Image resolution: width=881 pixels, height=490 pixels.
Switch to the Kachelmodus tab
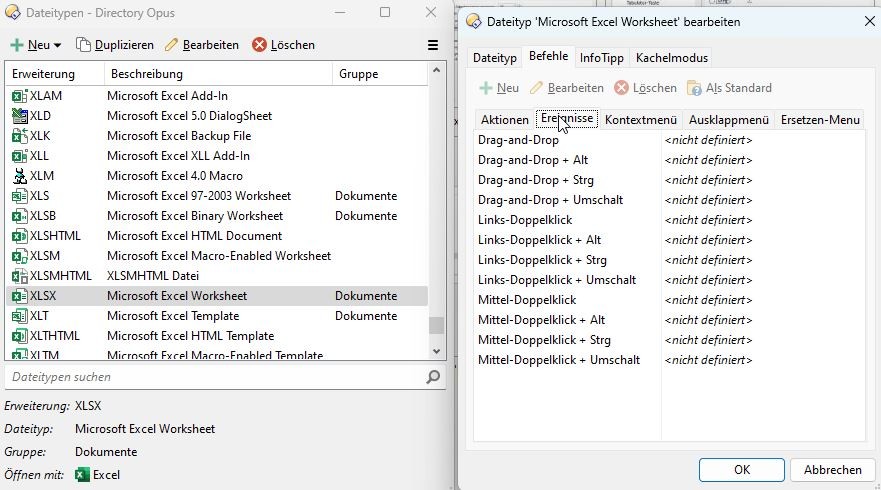coord(671,58)
